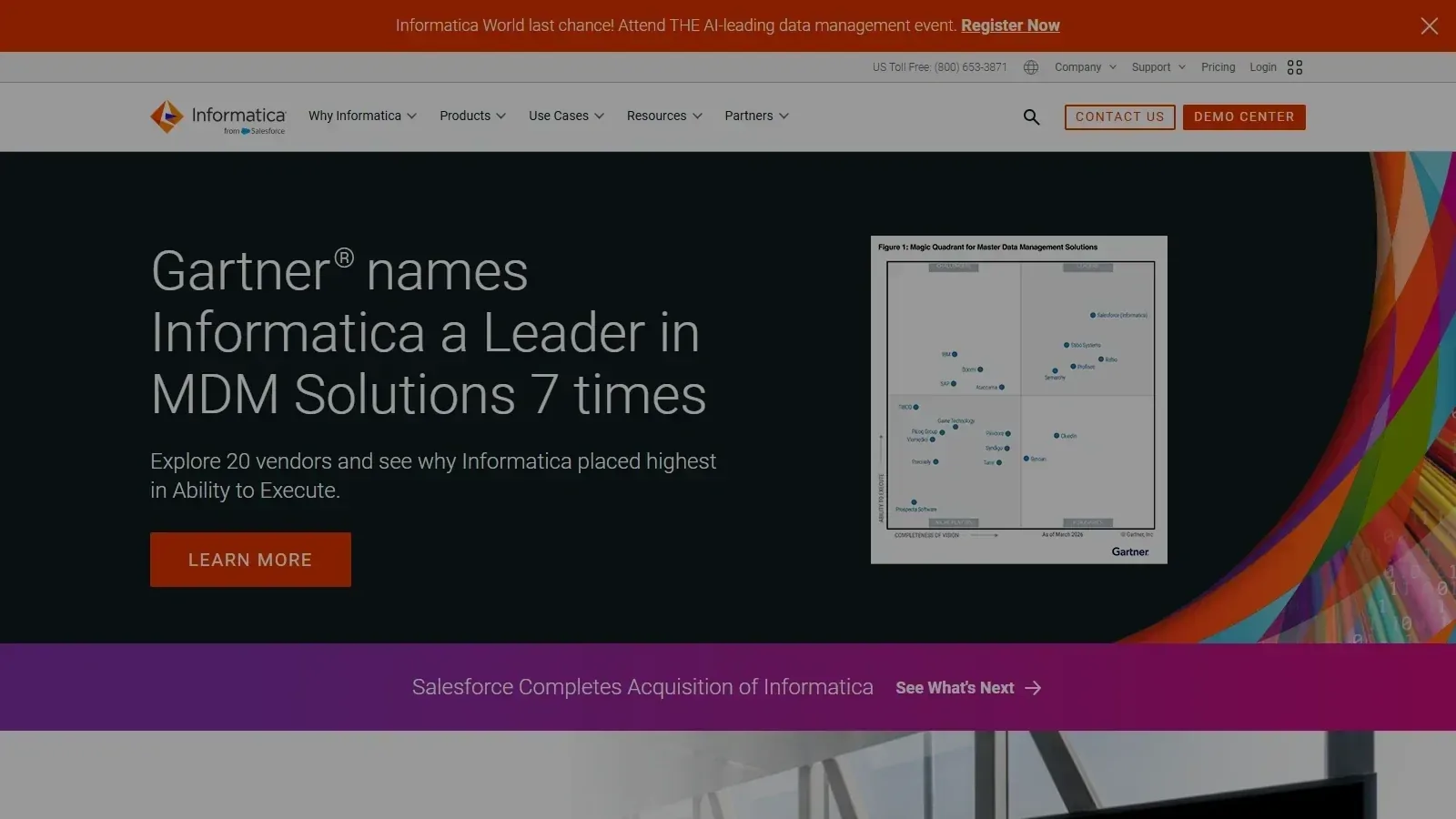View the Gartner Magic Quadrant image

point(1018,399)
